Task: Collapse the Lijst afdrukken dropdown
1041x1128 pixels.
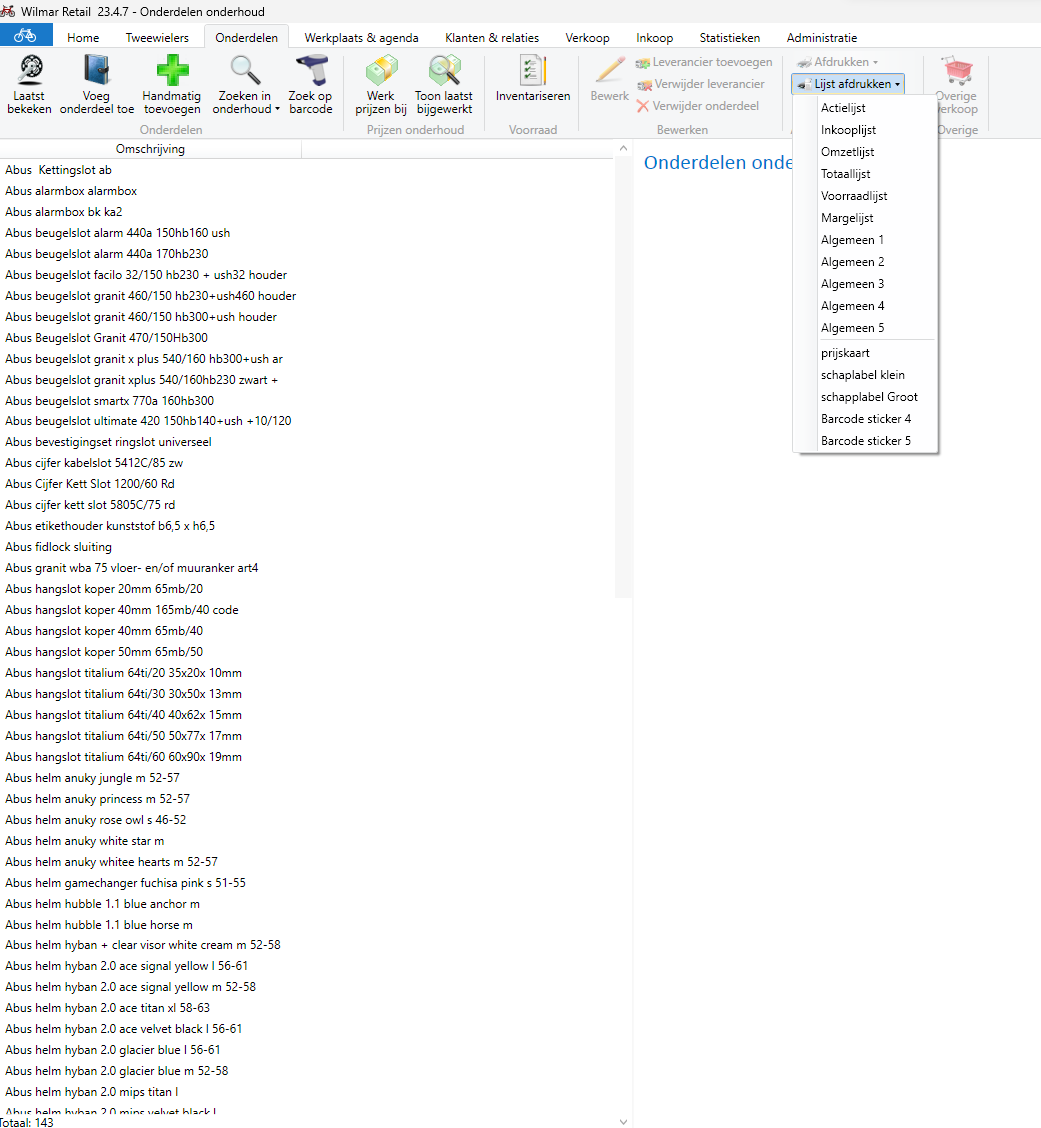Action: pos(848,84)
